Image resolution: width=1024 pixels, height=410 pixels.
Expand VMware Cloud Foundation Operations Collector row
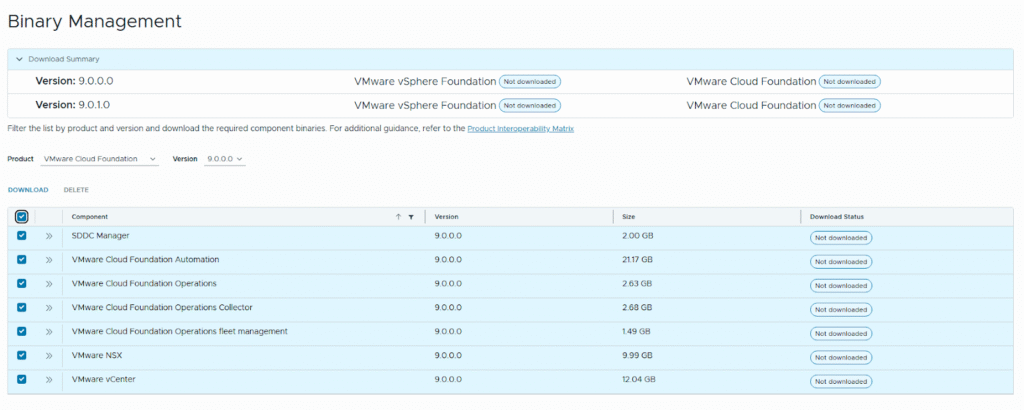[48, 308]
